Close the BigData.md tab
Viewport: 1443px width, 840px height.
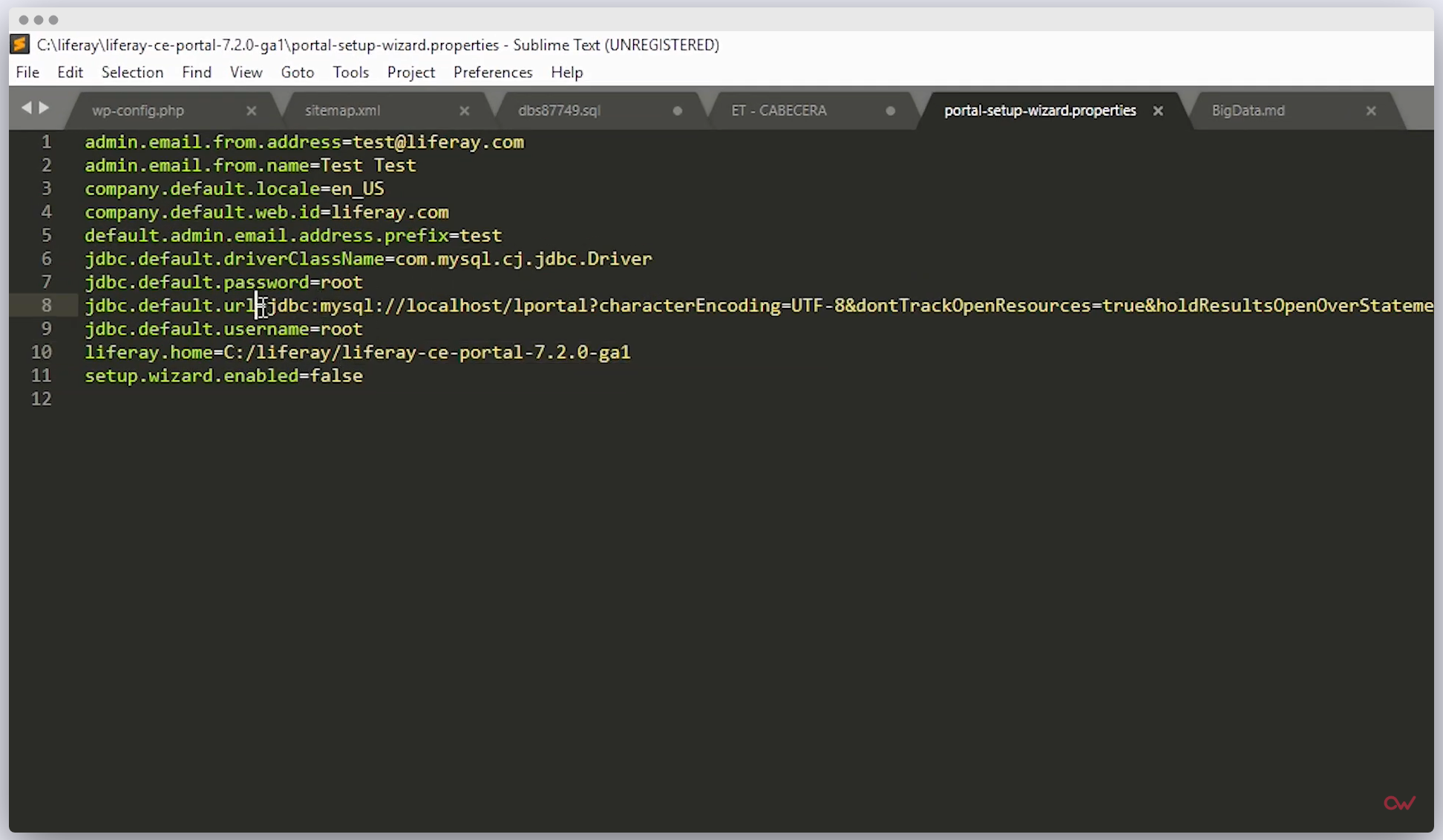(1371, 111)
